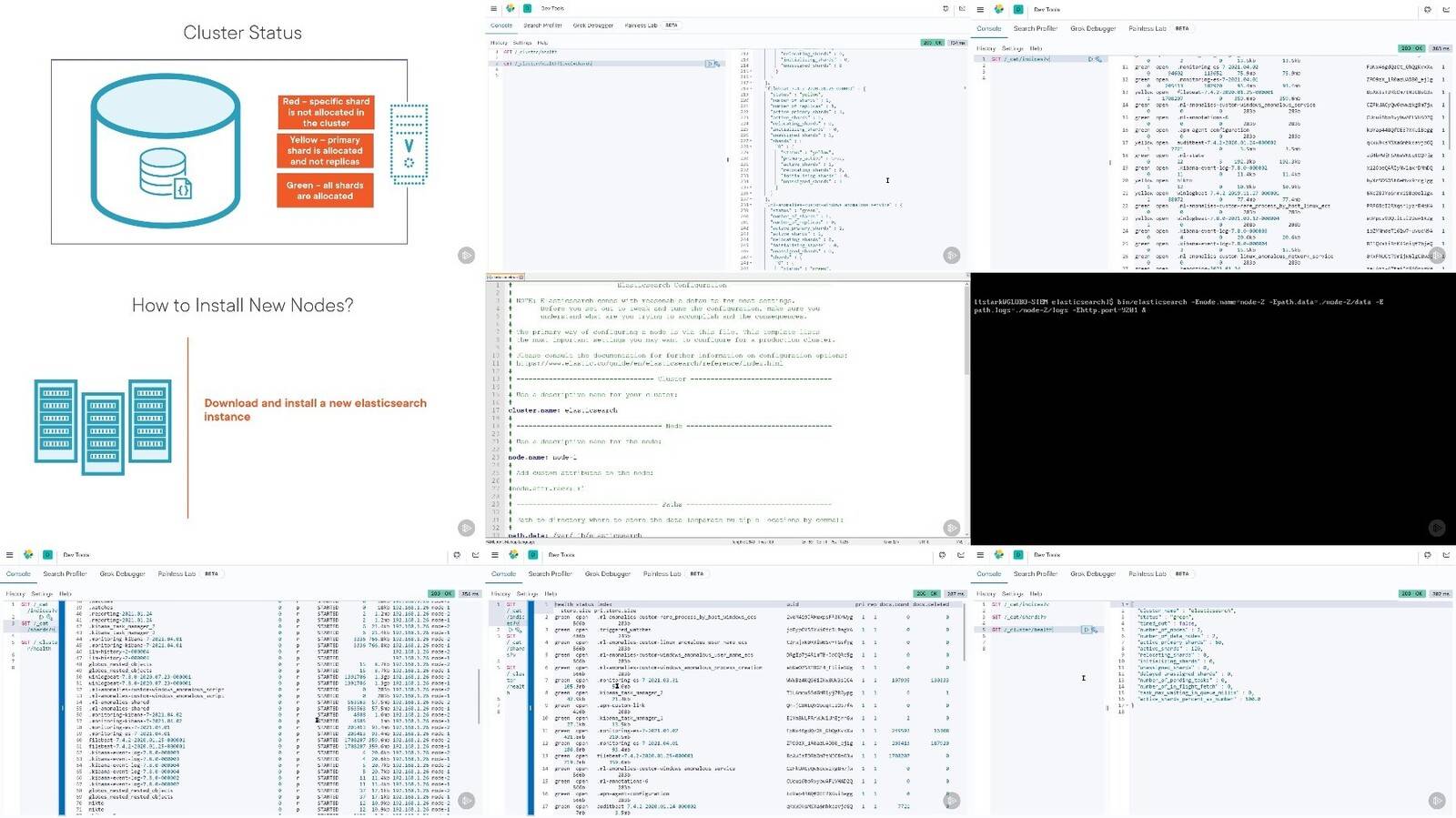Image resolution: width=1456 pixels, height=818 pixels.
Task: Click 'Yellow – primary shard is allocated' box
Action: (x=326, y=151)
